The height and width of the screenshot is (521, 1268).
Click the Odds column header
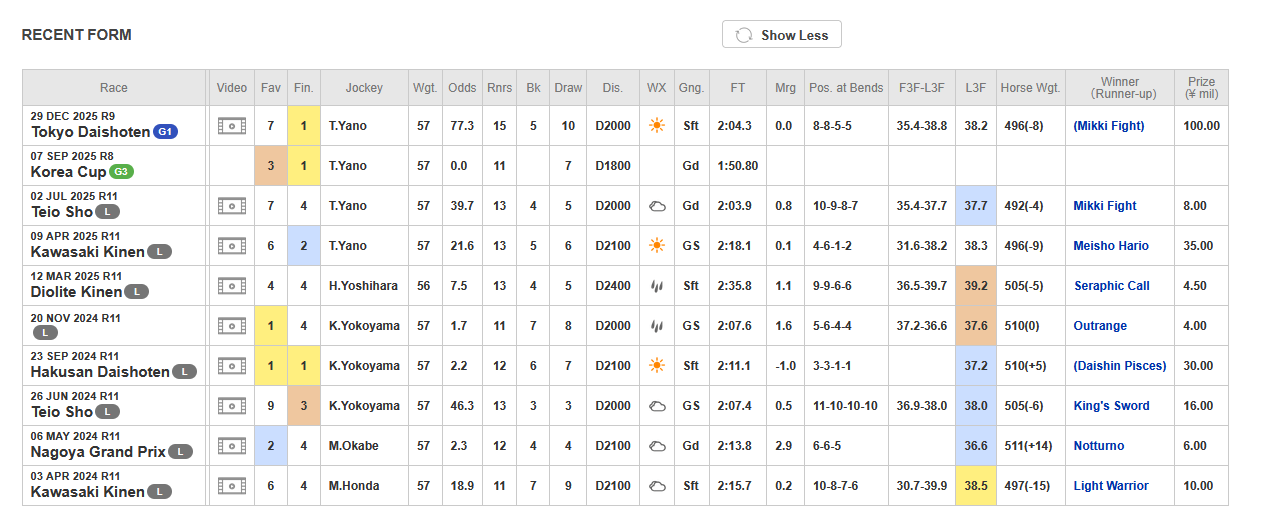(x=462, y=88)
